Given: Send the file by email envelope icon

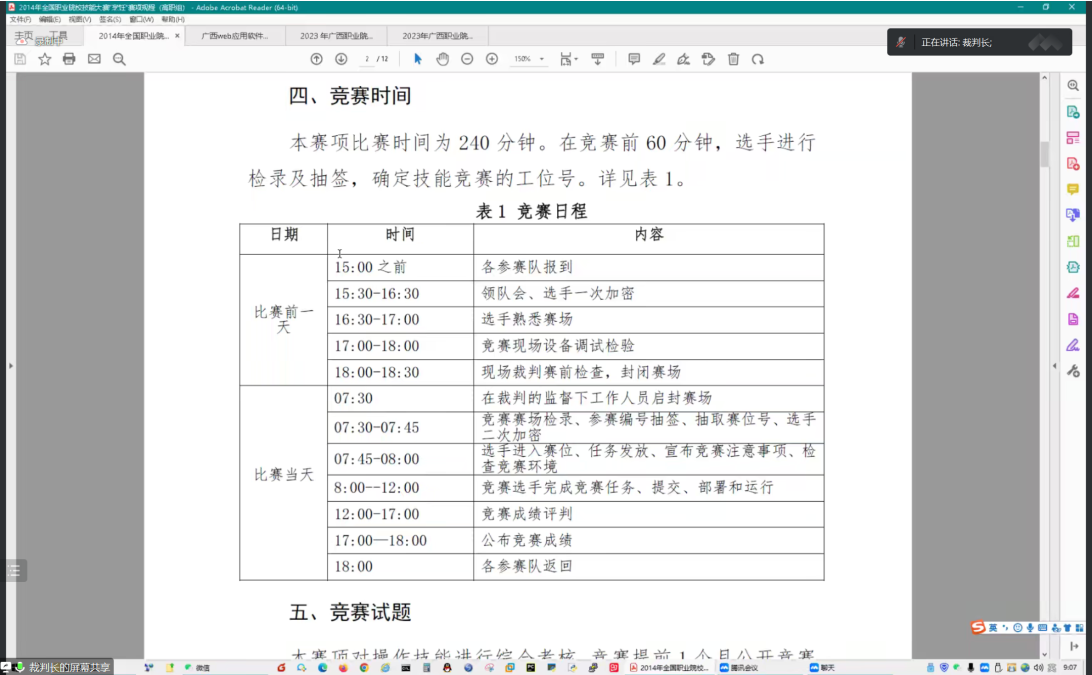Looking at the screenshot, I should [x=94, y=59].
